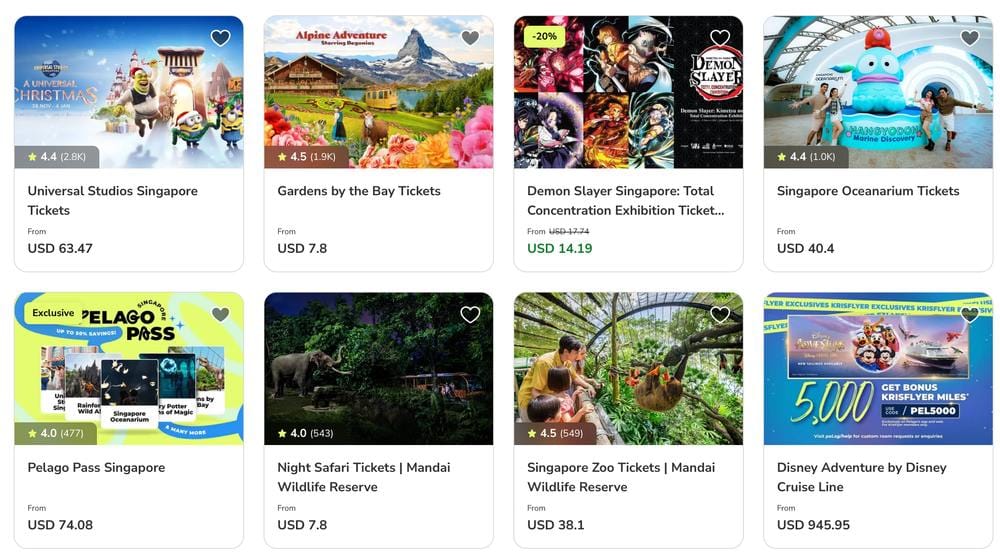Click heart icon on Pelago Pass Singapore
The width and height of the screenshot is (1000, 560).
coord(220,315)
